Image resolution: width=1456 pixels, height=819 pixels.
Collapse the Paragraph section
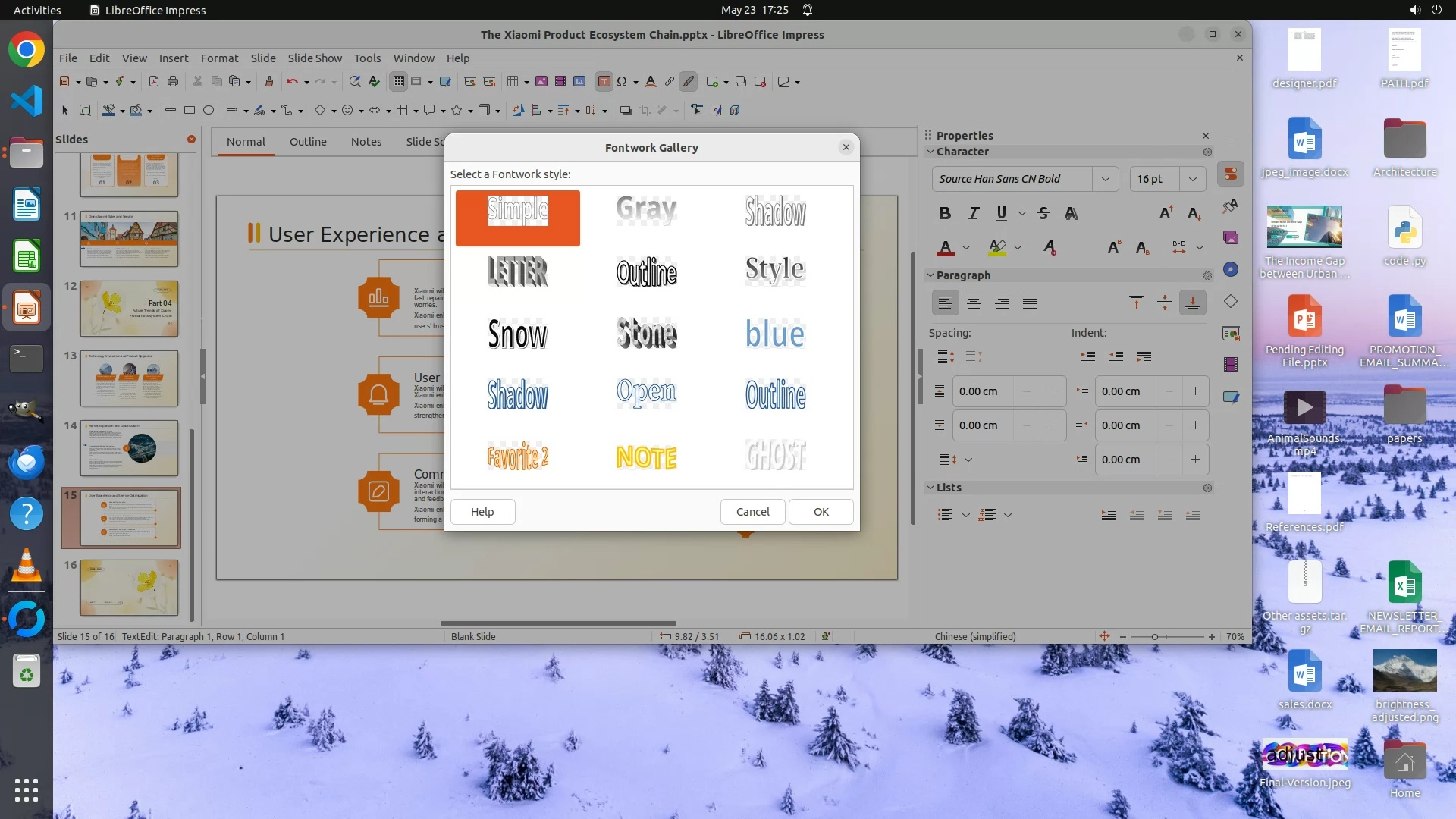click(x=930, y=275)
